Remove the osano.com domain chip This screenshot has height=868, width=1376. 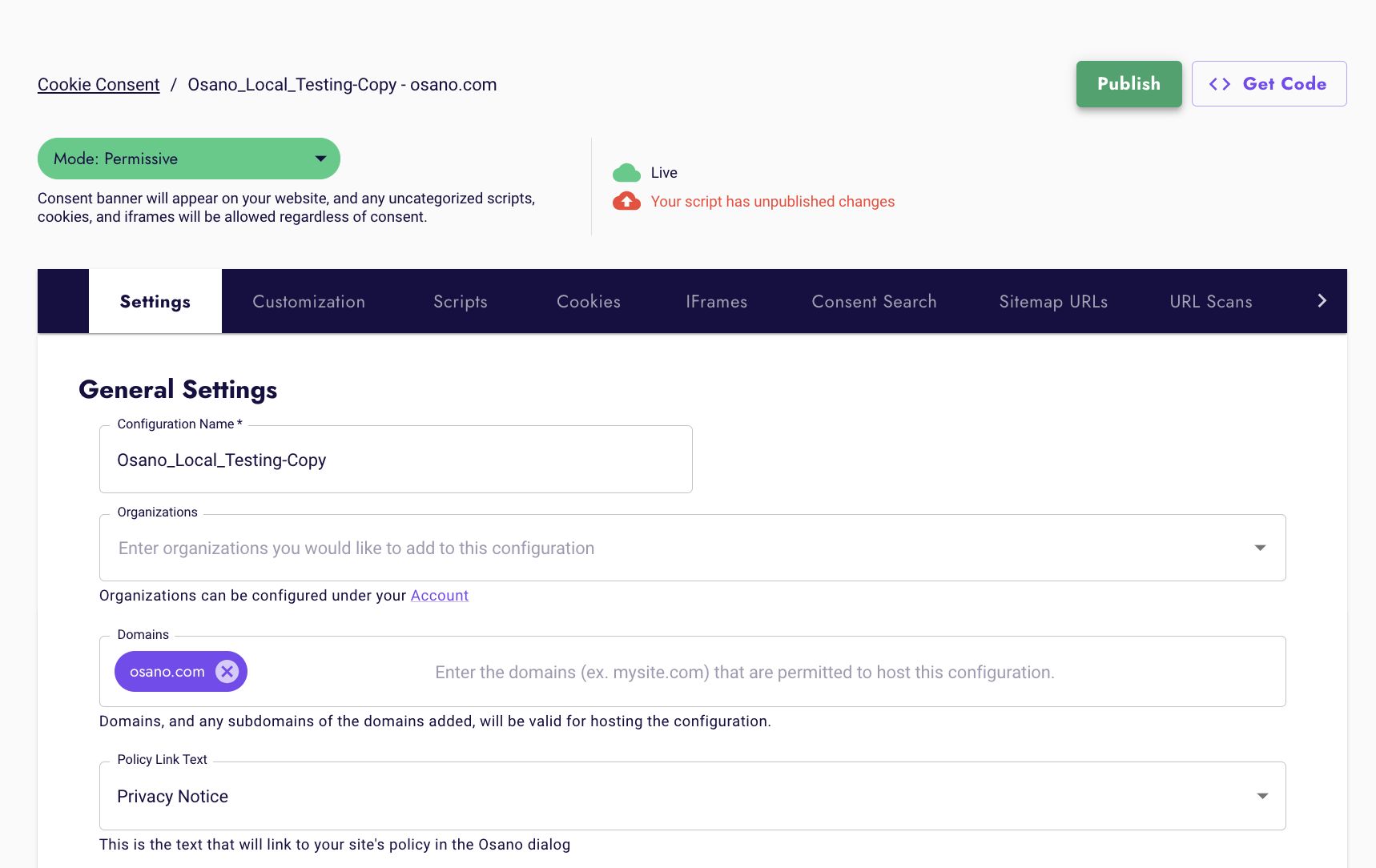tap(227, 671)
